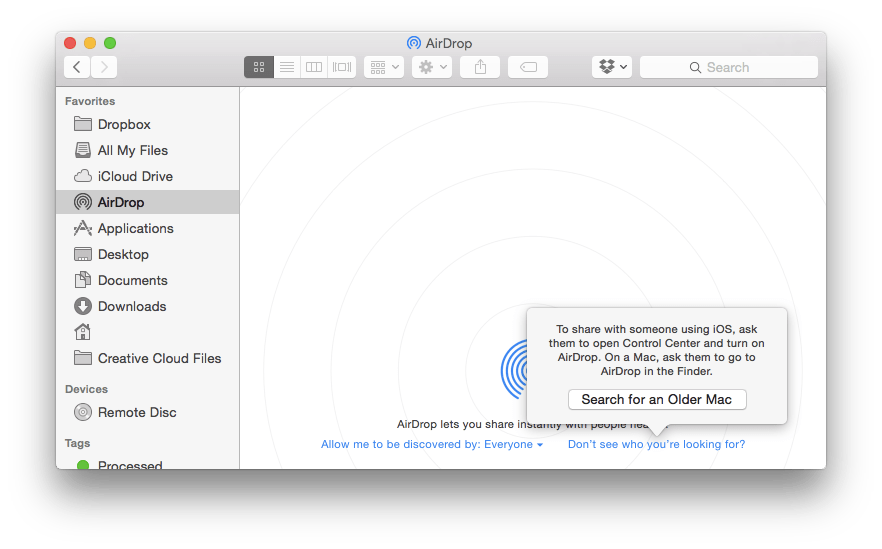The width and height of the screenshot is (882, 549).
Task: Switch to column view
Action: point(314,67)
